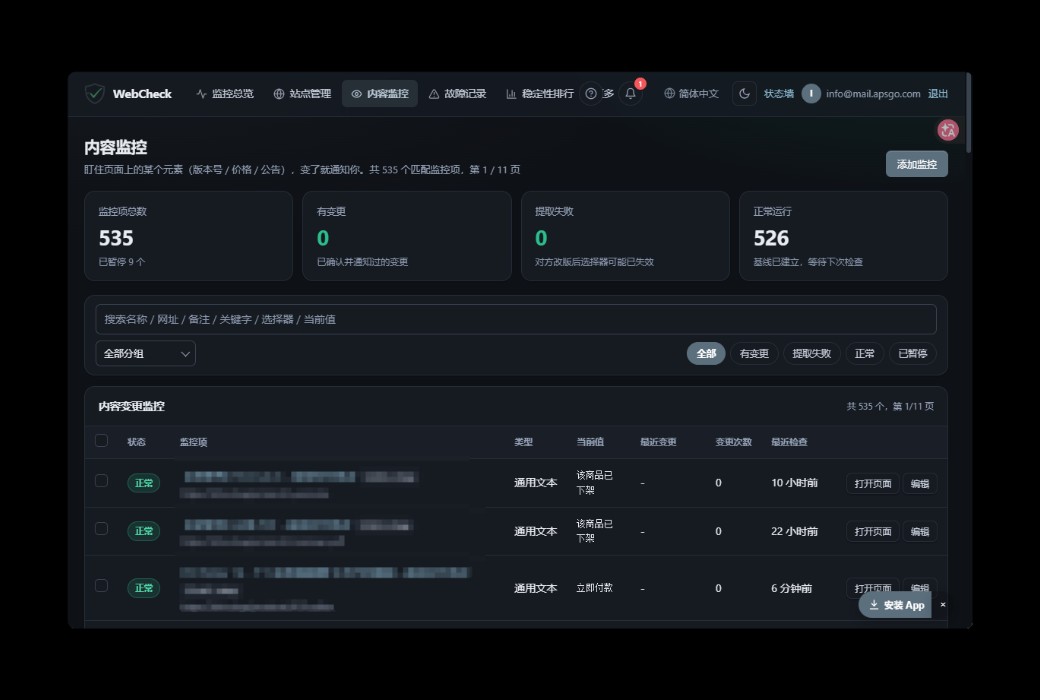
Task: Click the 正常 badge in the 6 分钟前 row
Action: 143,588
